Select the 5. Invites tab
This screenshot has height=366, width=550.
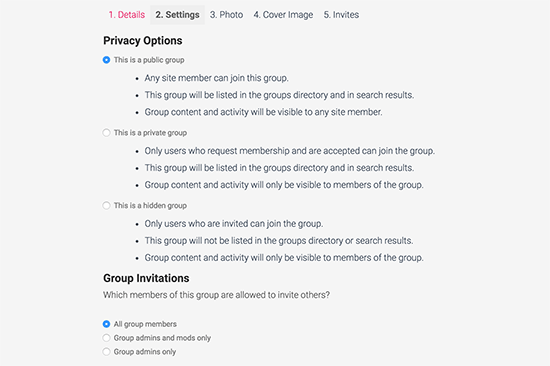(x=341, y=15)
